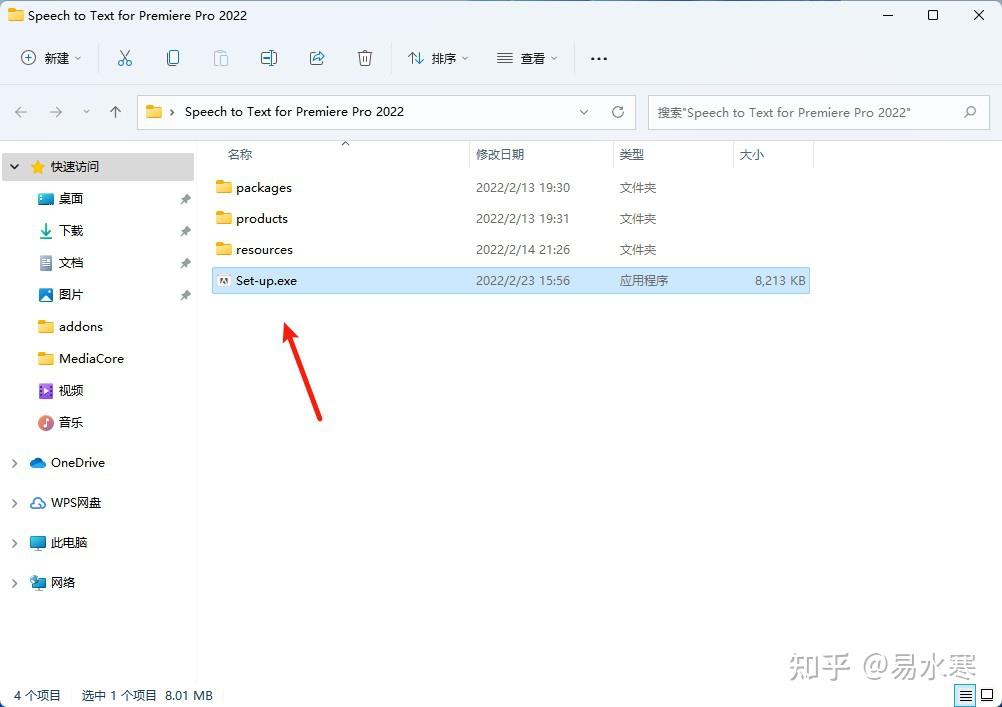Select the resources folder

coord(511,249)
